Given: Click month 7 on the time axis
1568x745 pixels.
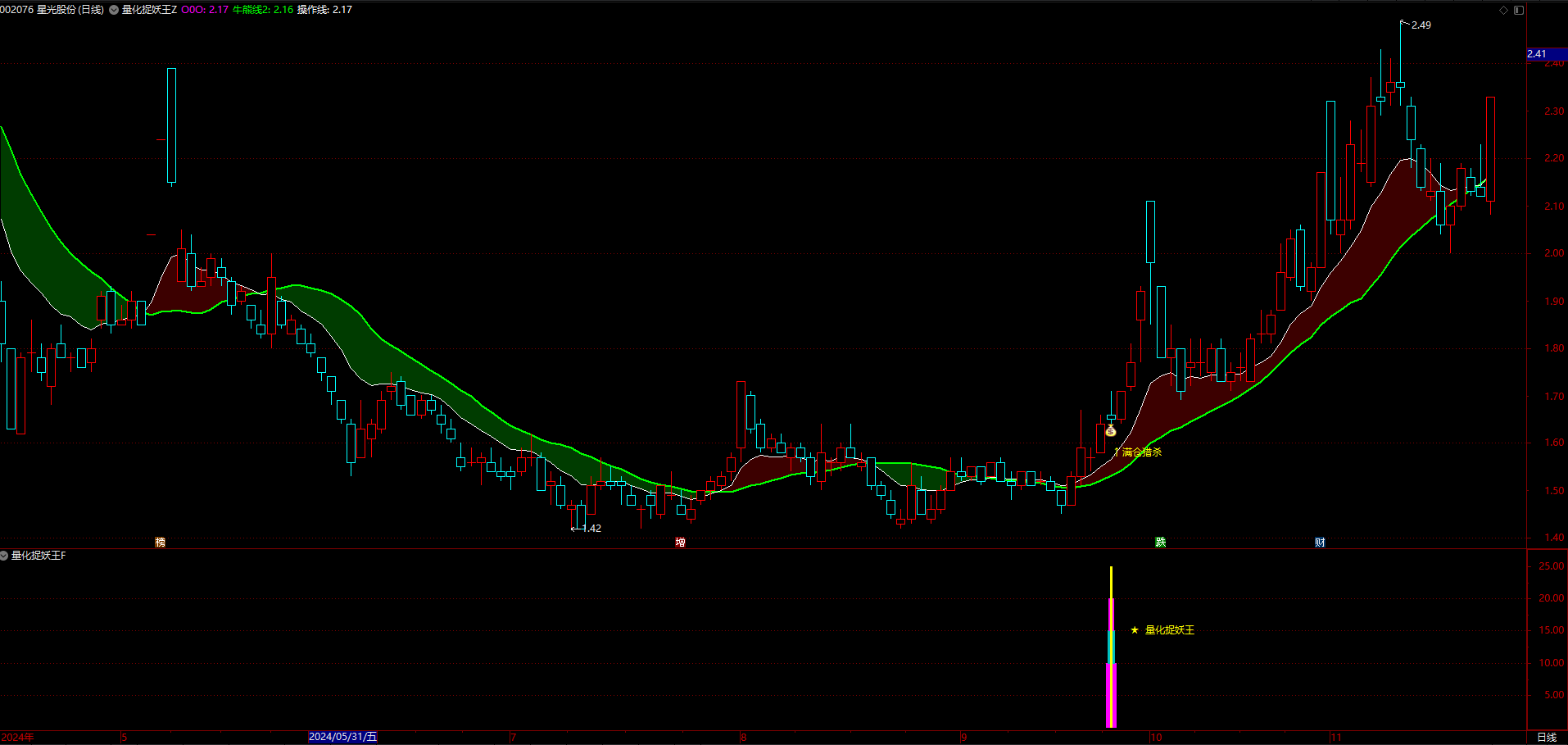Looking at the screenshot, I should 513,738.
